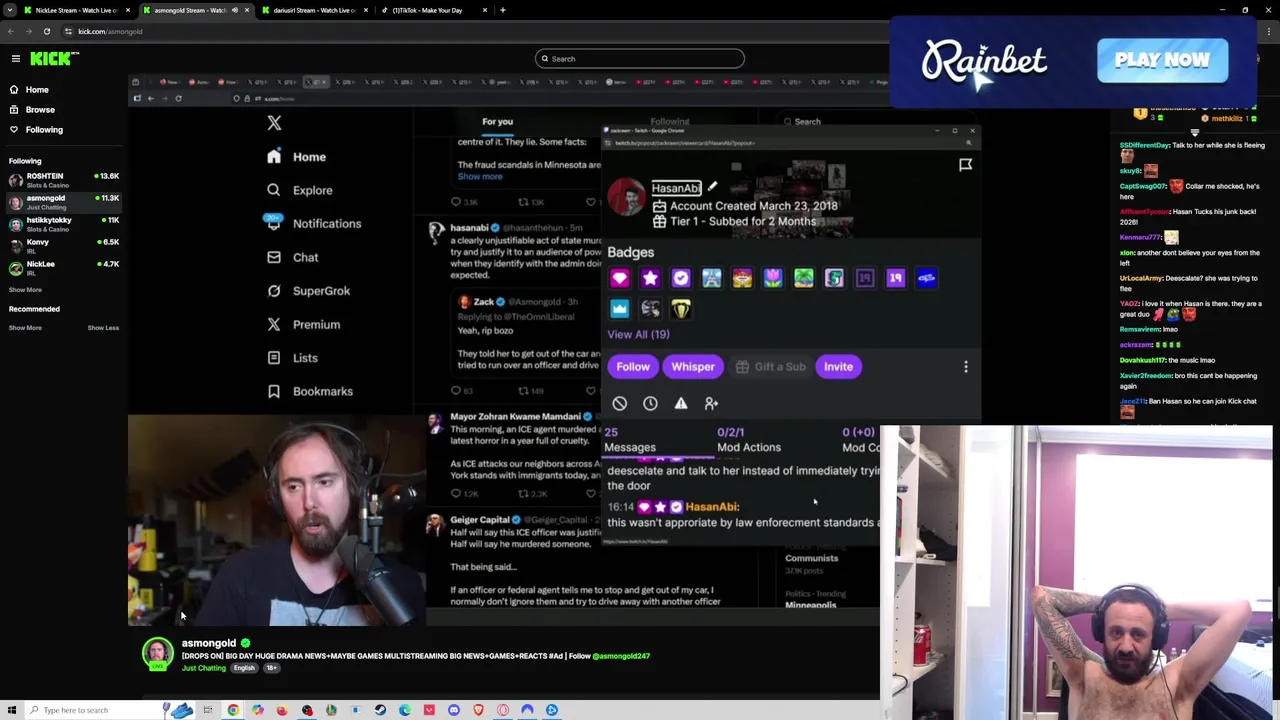Open Steam from the taskbar

380,710
